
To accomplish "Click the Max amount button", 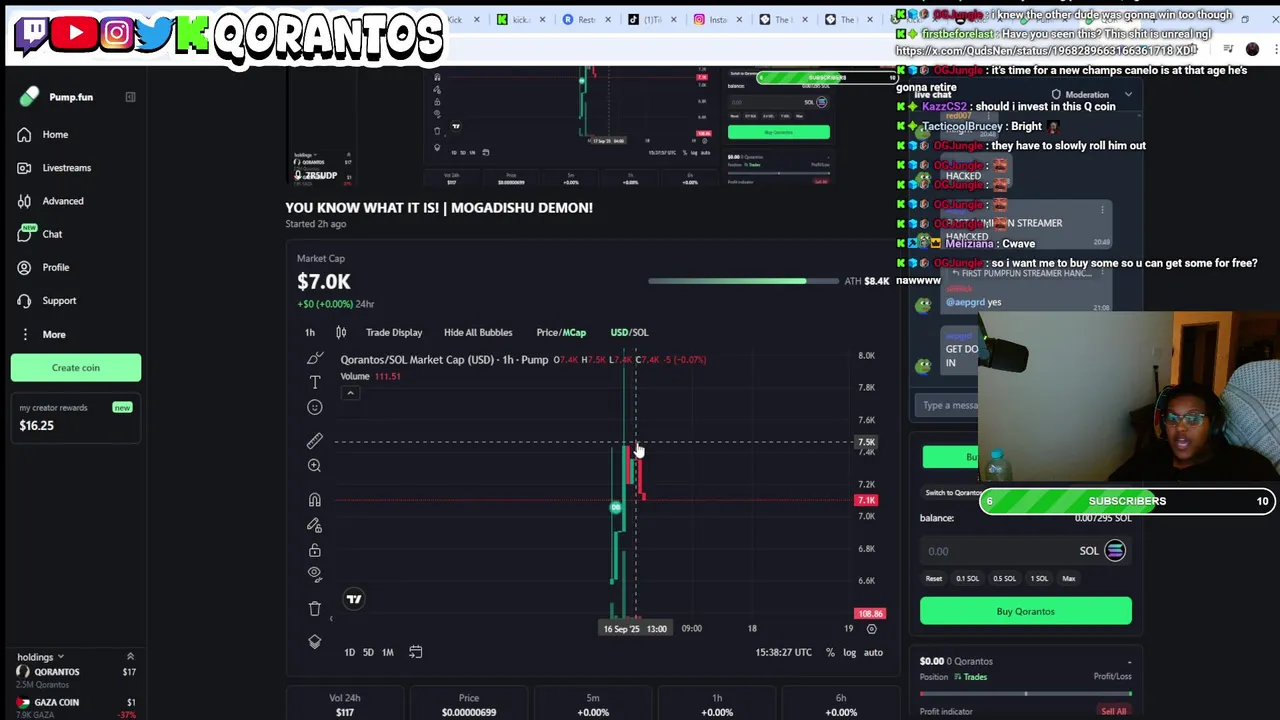I will click(x=1069, y=578).
